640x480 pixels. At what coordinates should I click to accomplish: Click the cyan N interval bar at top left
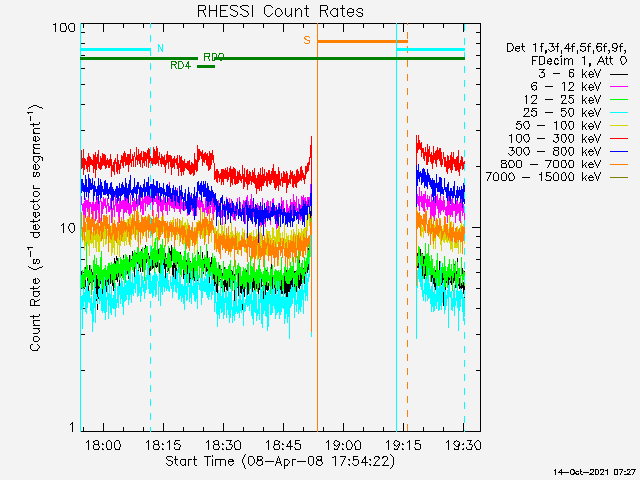tap(116, 50)
